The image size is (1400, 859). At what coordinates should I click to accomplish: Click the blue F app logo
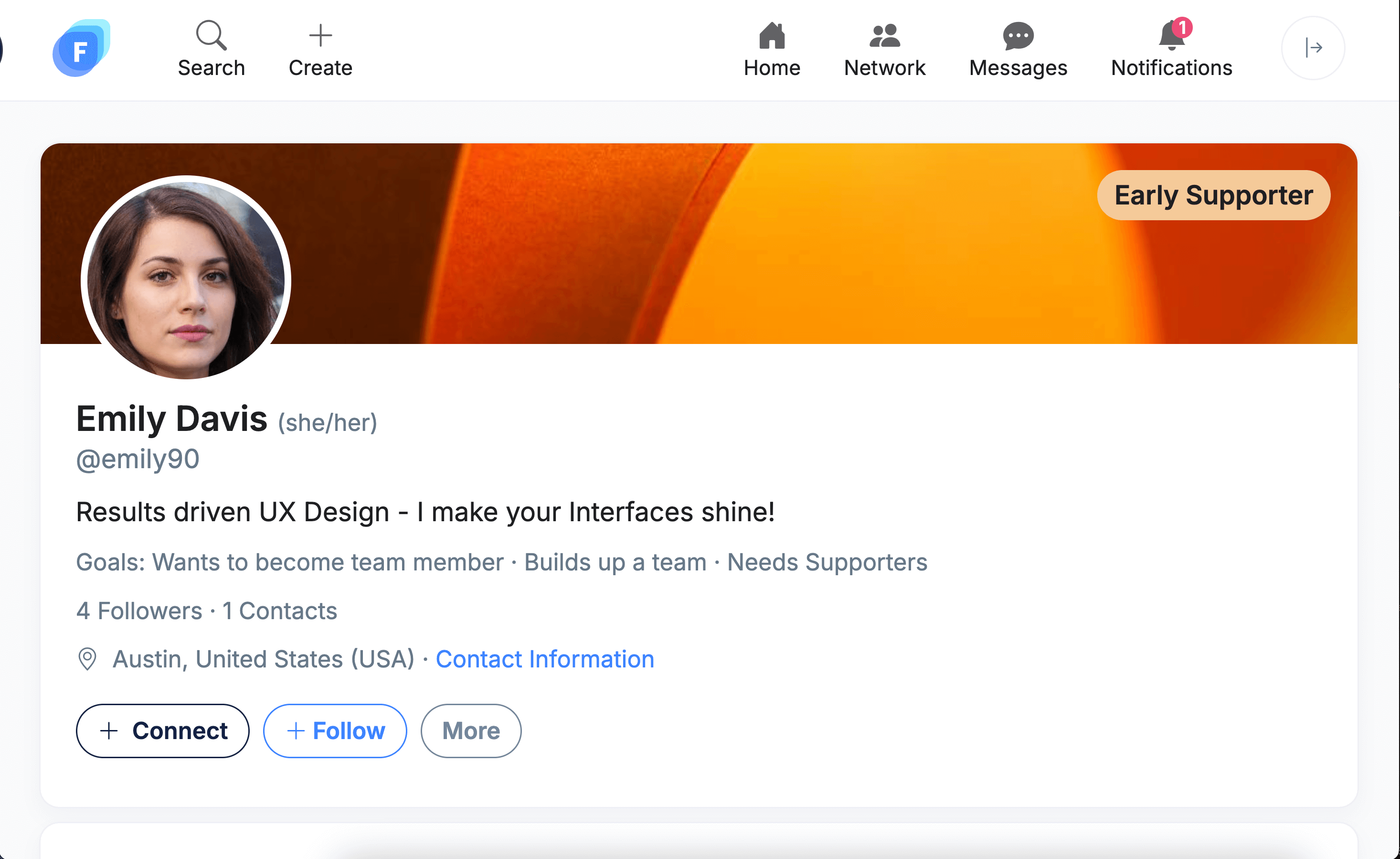click(x=81, y=48)
